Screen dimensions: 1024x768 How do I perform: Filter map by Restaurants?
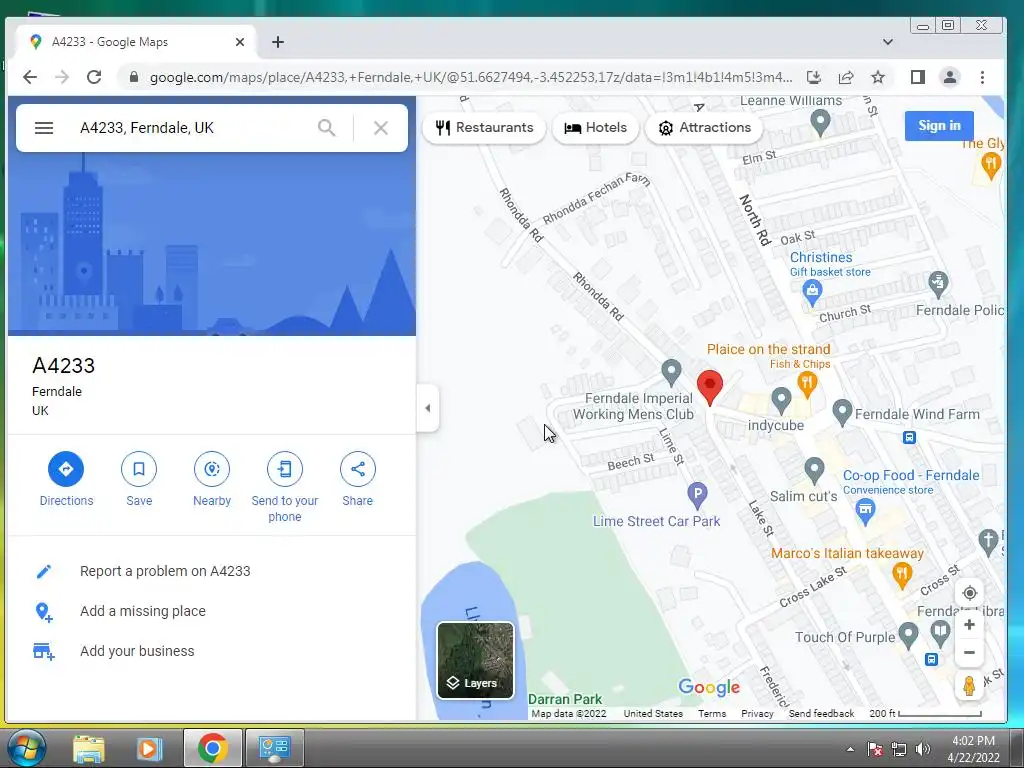point(485,127)
